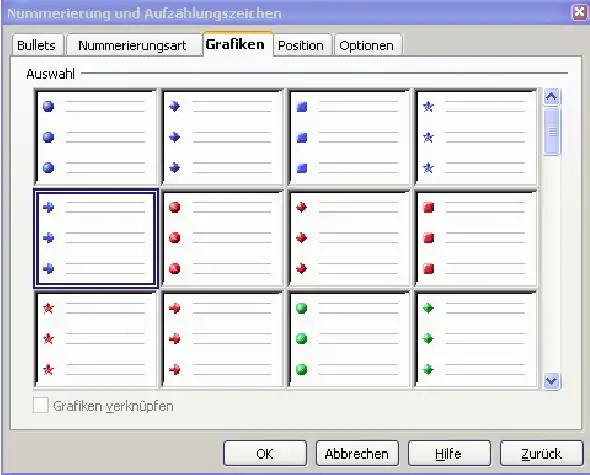
Task: Choose the red sphere bullet style
Action: coord(222,239)
